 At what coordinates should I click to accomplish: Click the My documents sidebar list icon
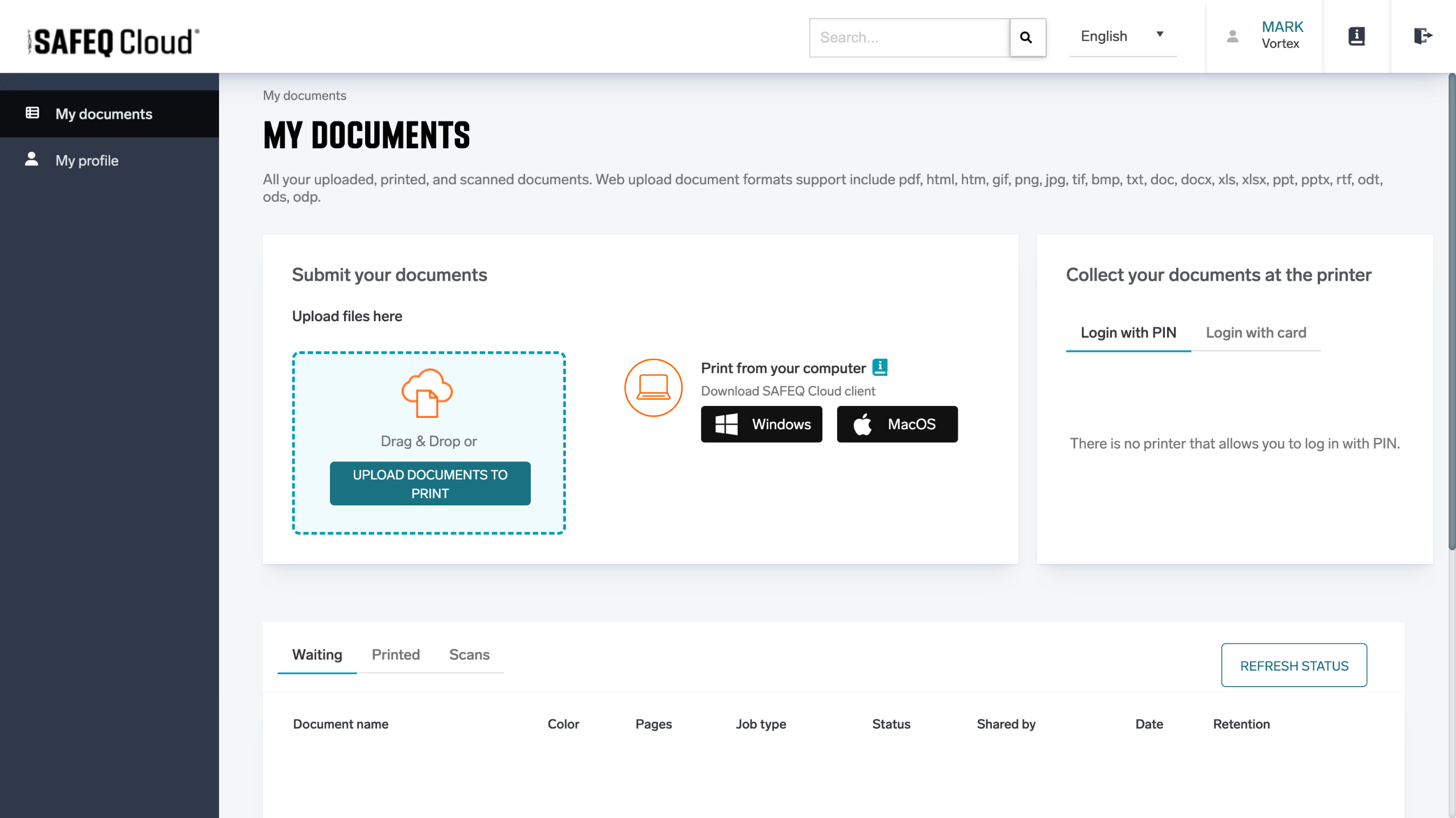(32, 113)
